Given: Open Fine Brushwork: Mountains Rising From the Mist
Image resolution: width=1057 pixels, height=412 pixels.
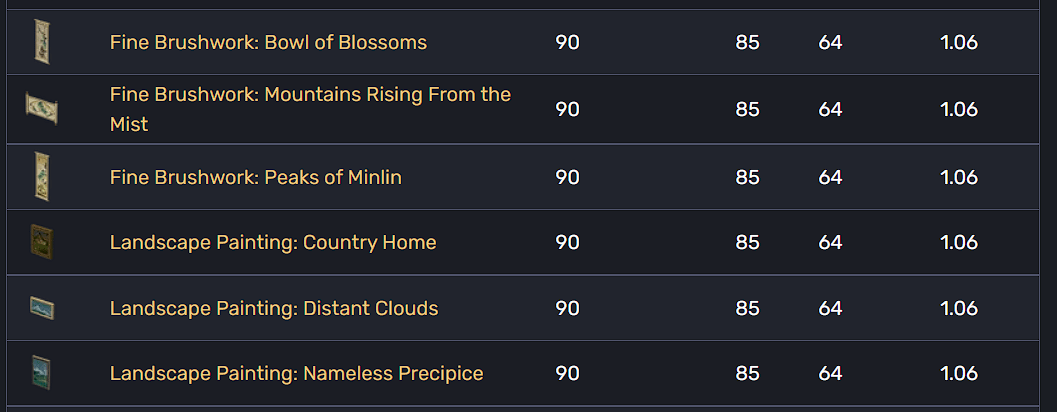Looking at the screenshot, I should point(310,95).
